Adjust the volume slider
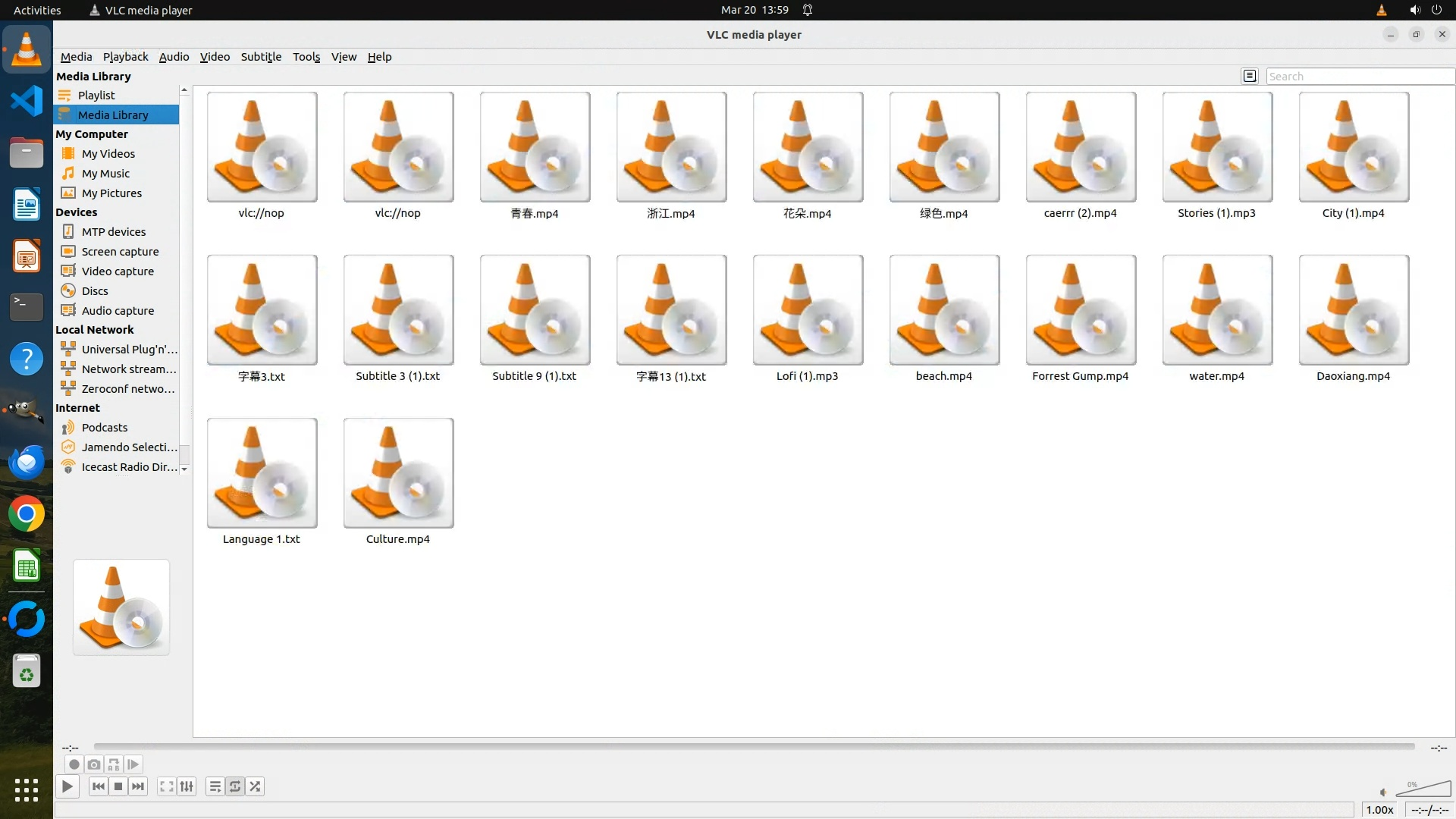 tap(1423, 789)
